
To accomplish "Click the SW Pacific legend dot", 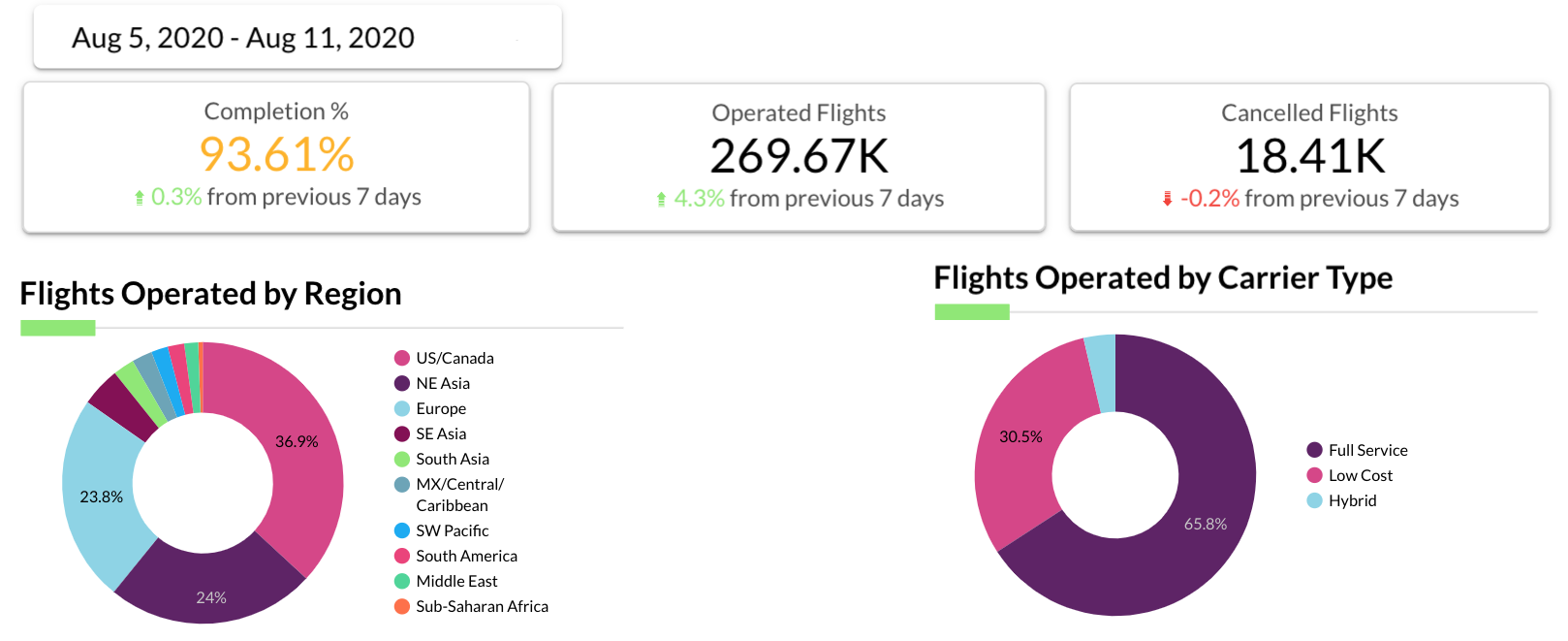I will [x=402, y=530].
